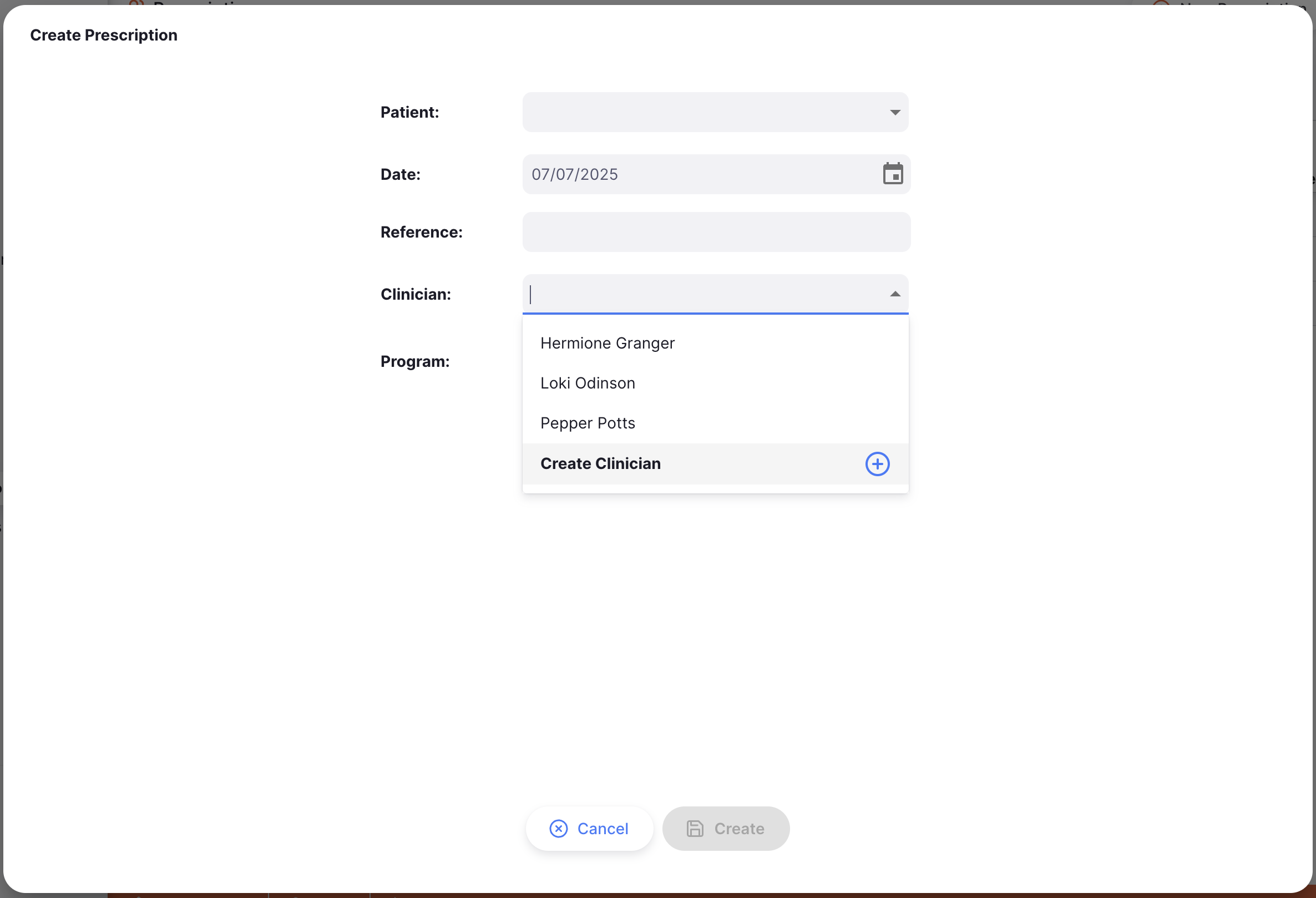Click inside the Clinician search field

[x=702, y=295]
